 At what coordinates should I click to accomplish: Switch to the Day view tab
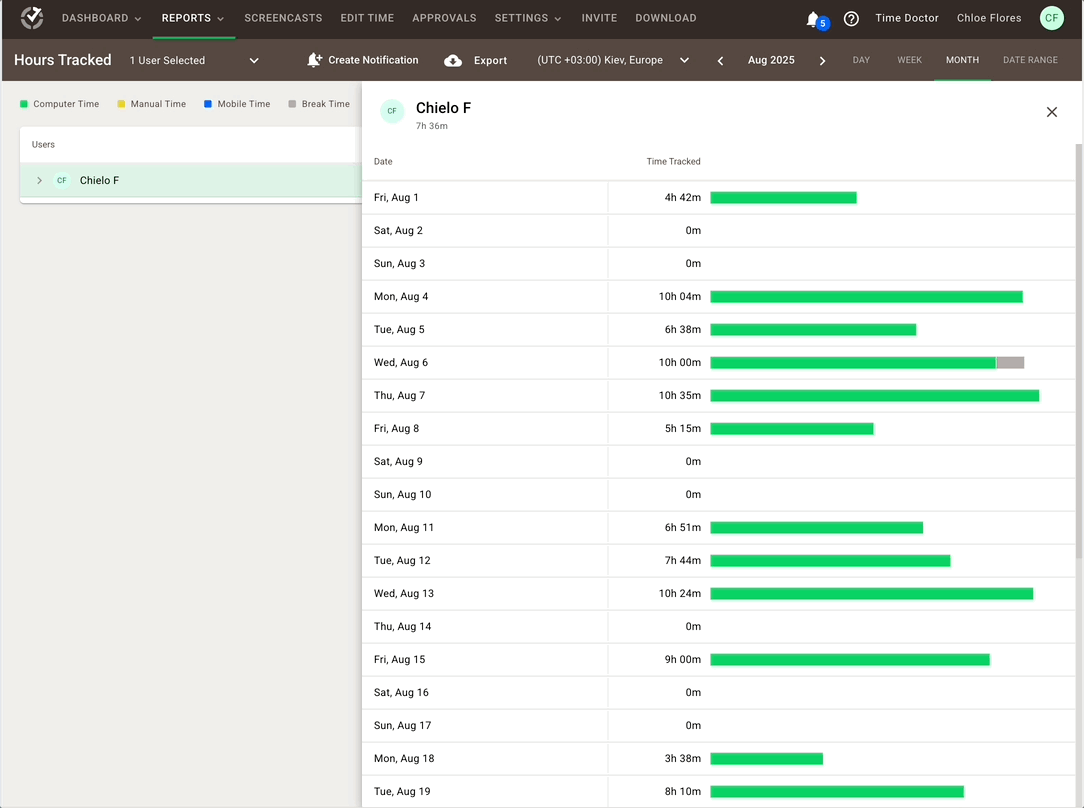[x=861, y=60]
